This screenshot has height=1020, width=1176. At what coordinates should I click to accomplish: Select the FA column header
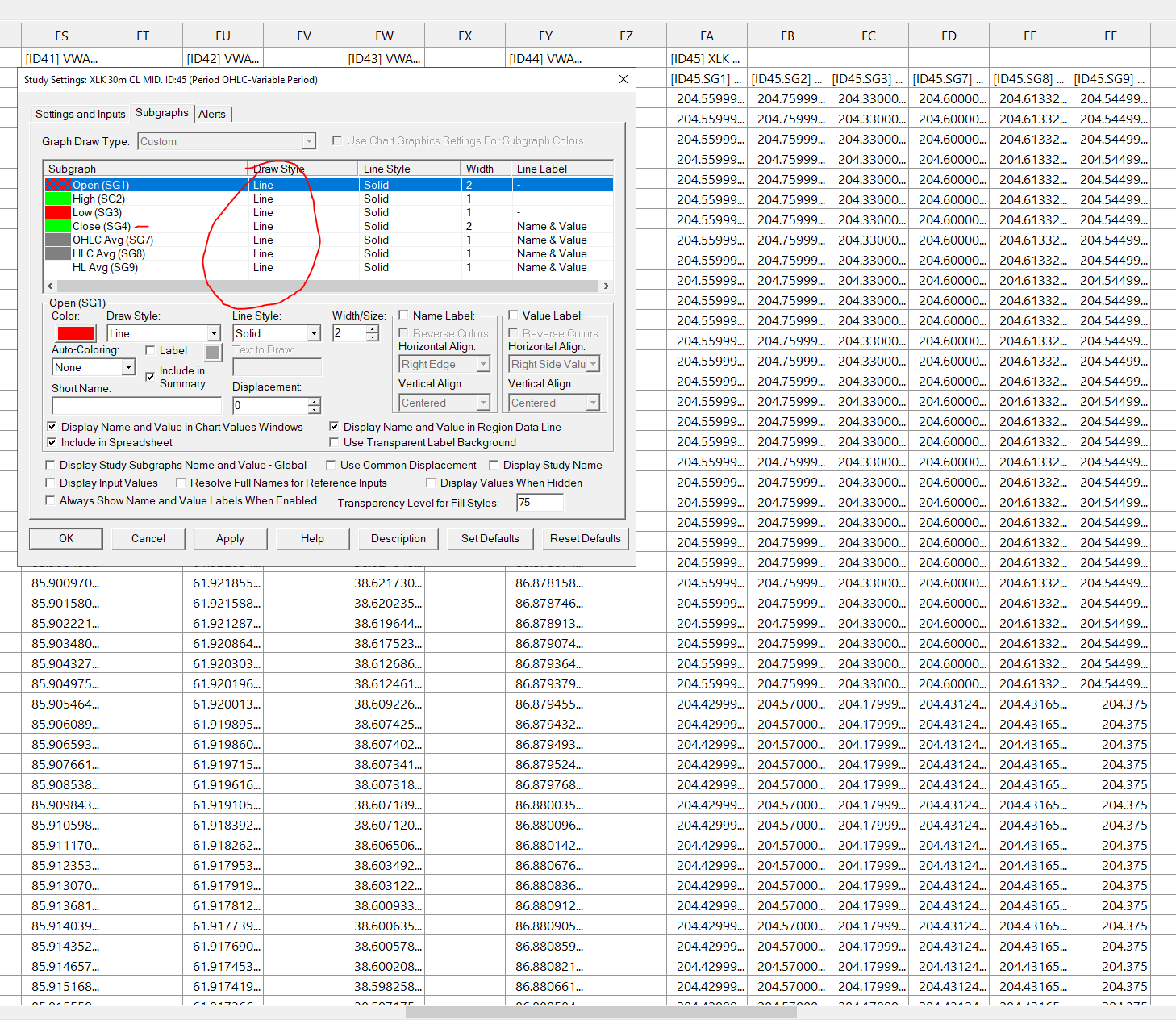[707, 36]
